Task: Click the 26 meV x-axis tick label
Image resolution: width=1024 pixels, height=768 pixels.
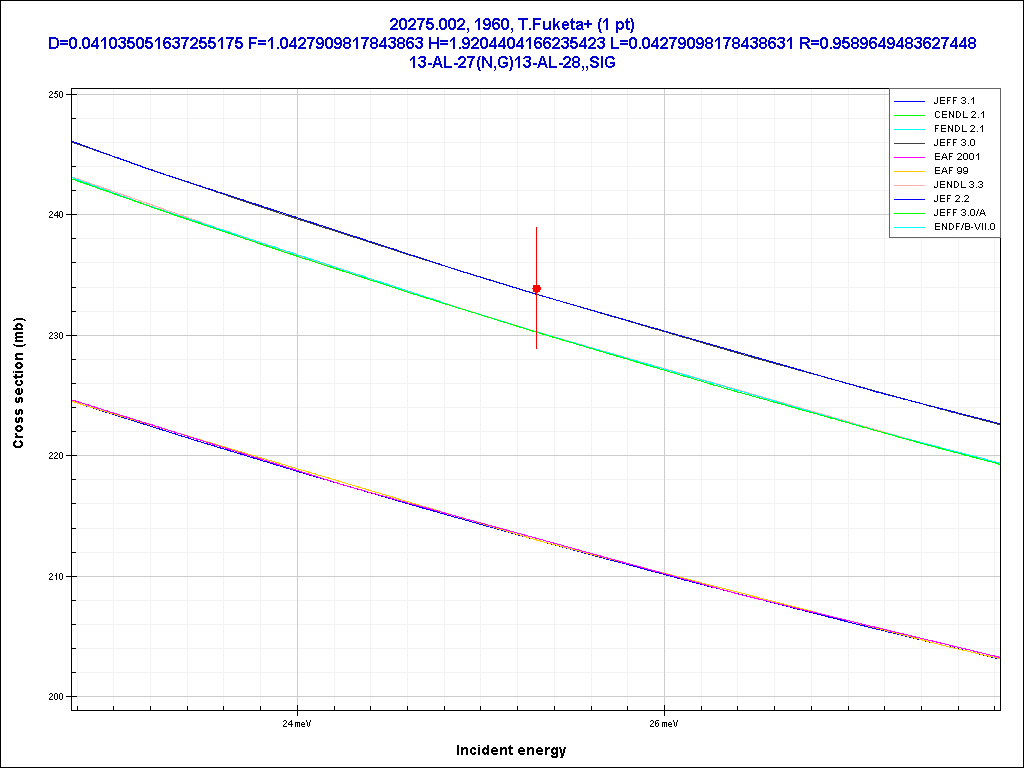Action: click(664, 723)
